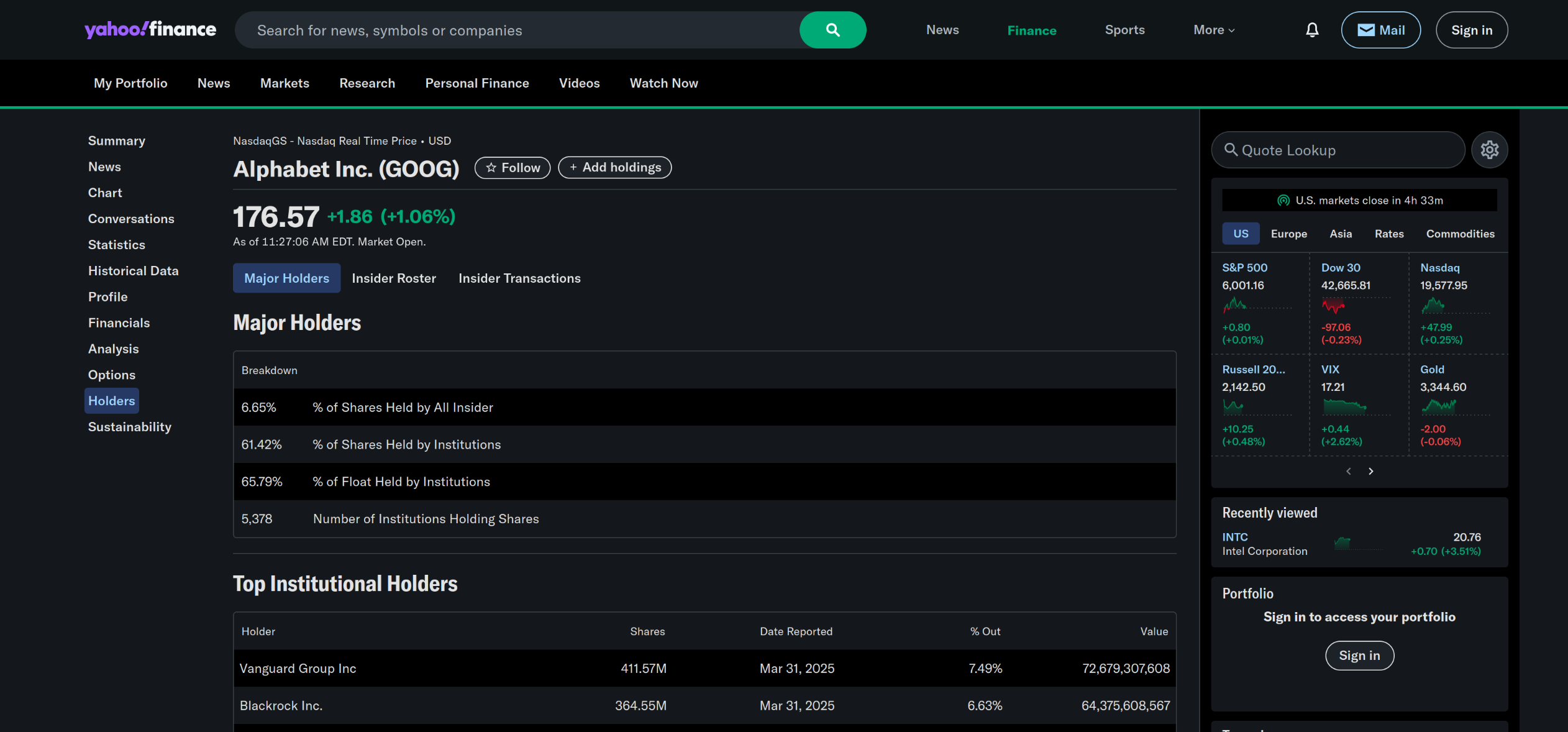Click into the main search field
Viewport: 1568px width, 732px height.
point(517,30)
